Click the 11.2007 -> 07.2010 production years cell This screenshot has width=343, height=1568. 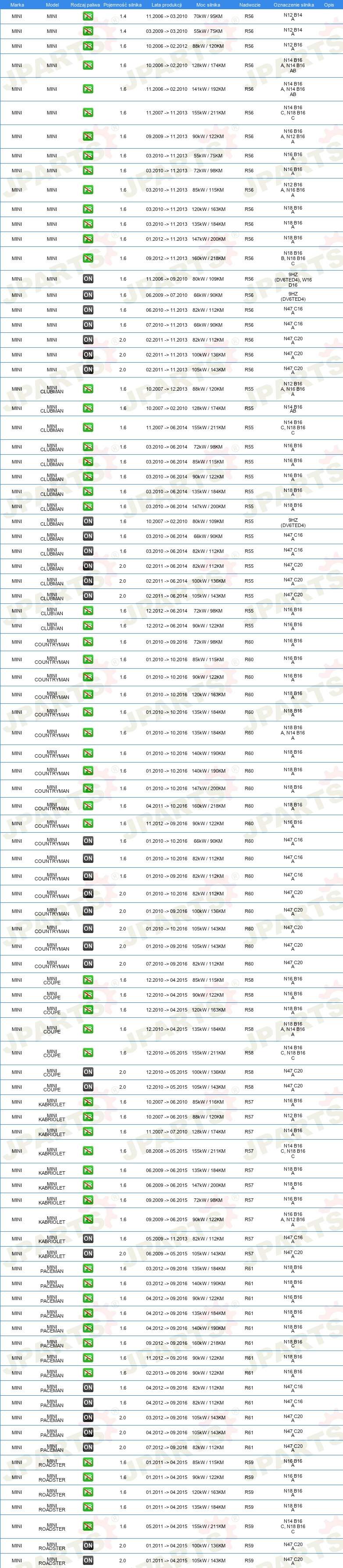pos(167,1132)
